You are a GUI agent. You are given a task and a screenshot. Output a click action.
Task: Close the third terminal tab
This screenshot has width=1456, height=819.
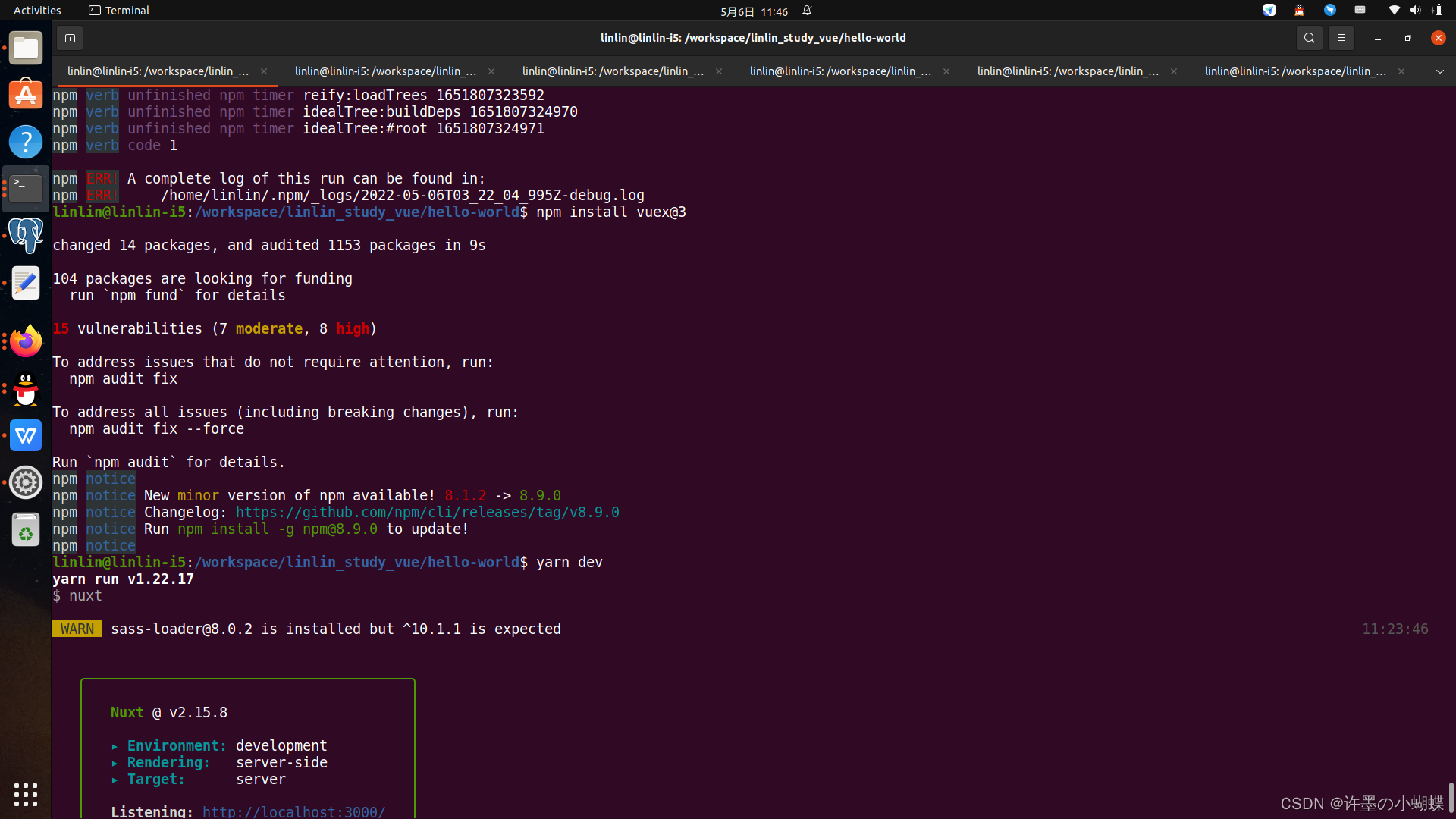(x=719, y=71)
